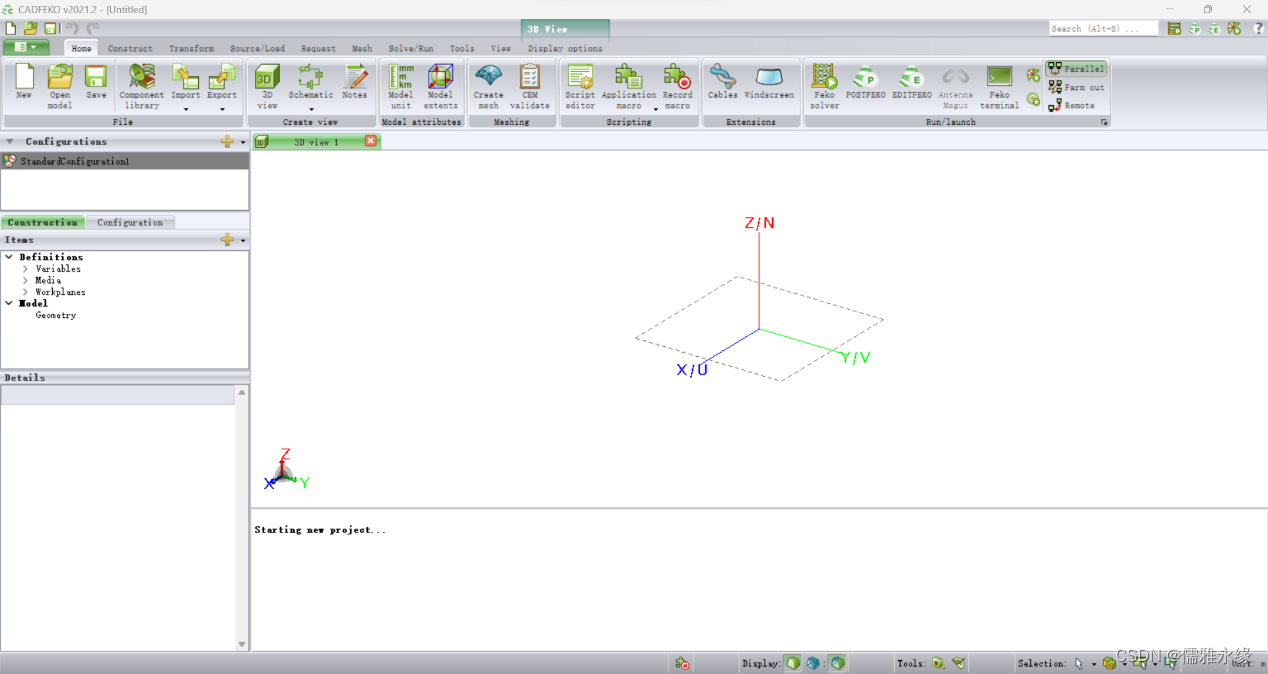1268x674 pixels.
Task: Open the Cables extension
Action: coord(723,83)
